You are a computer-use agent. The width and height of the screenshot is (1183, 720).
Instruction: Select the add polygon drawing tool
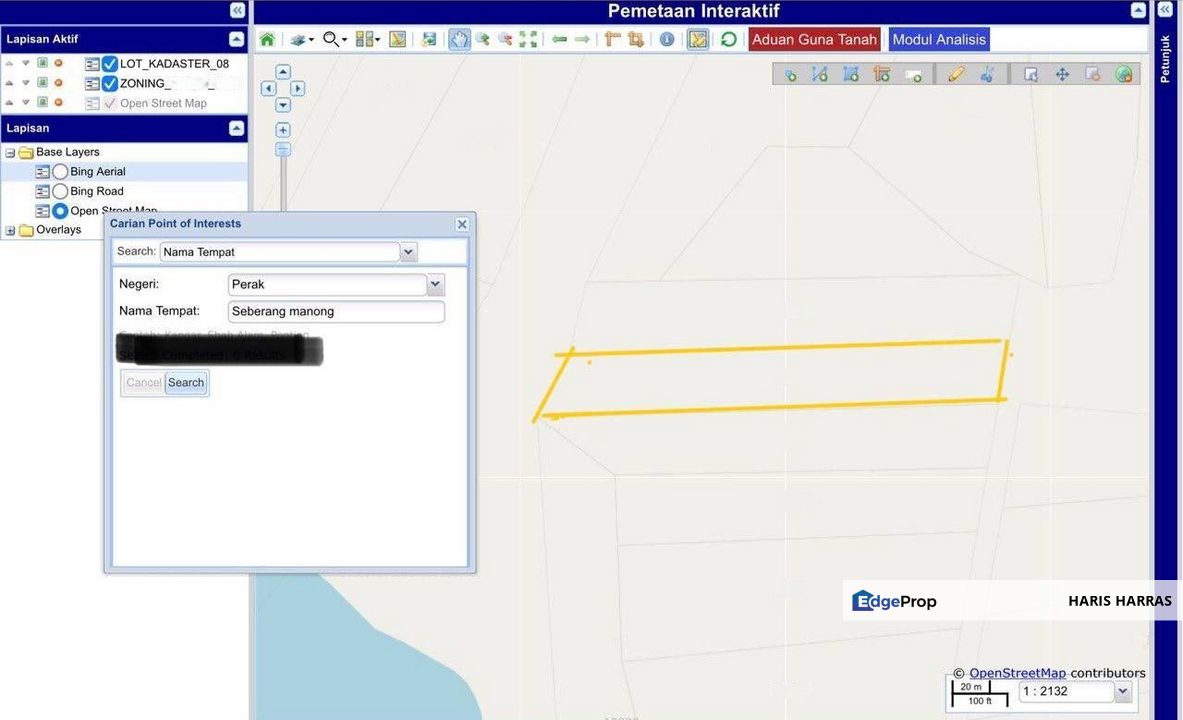click(851, 74)
